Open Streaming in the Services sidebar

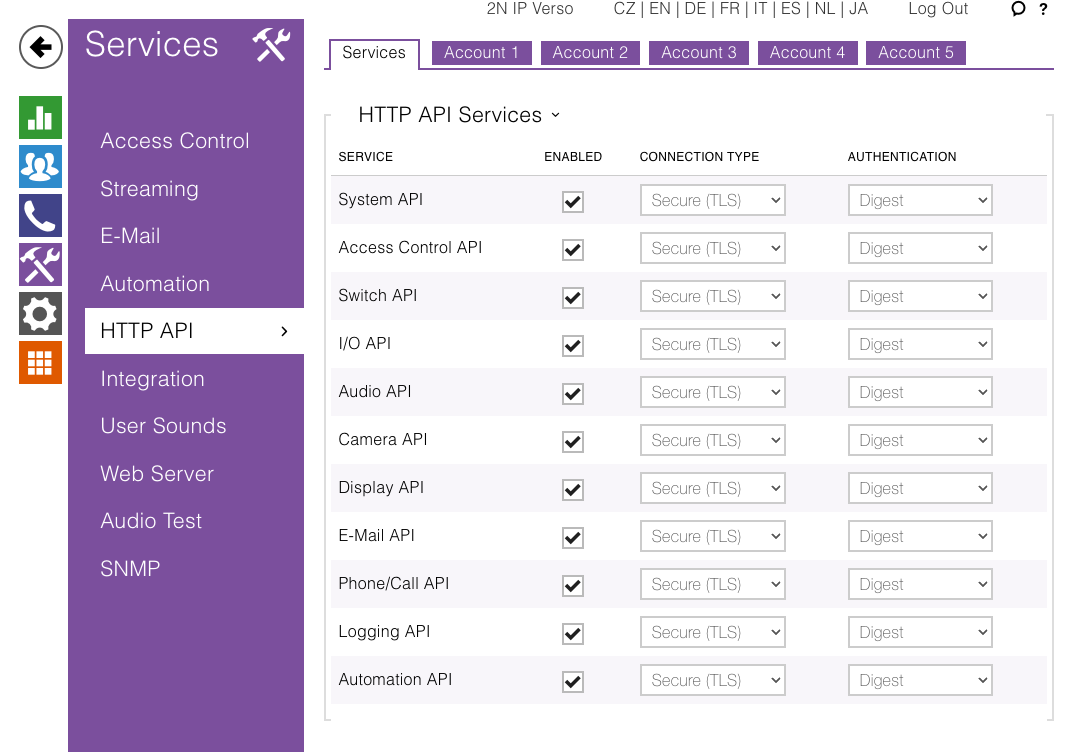click(x=149, y=189)
